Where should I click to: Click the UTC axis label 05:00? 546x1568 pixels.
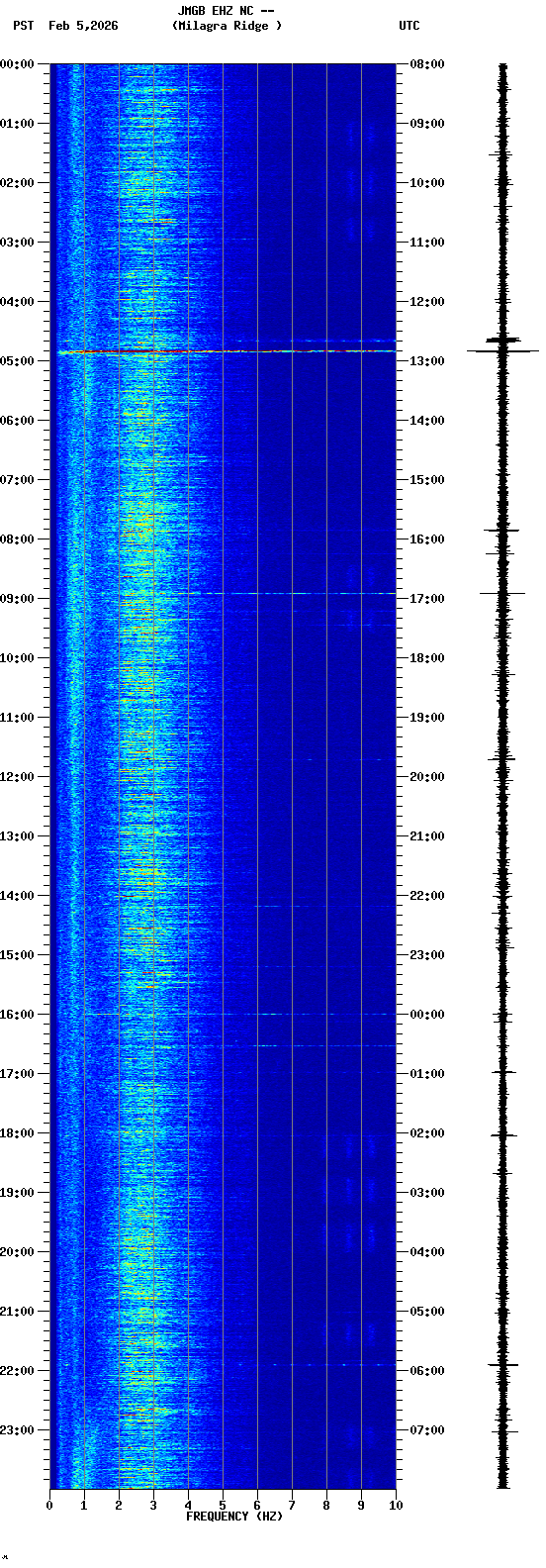click(427, 1312)
